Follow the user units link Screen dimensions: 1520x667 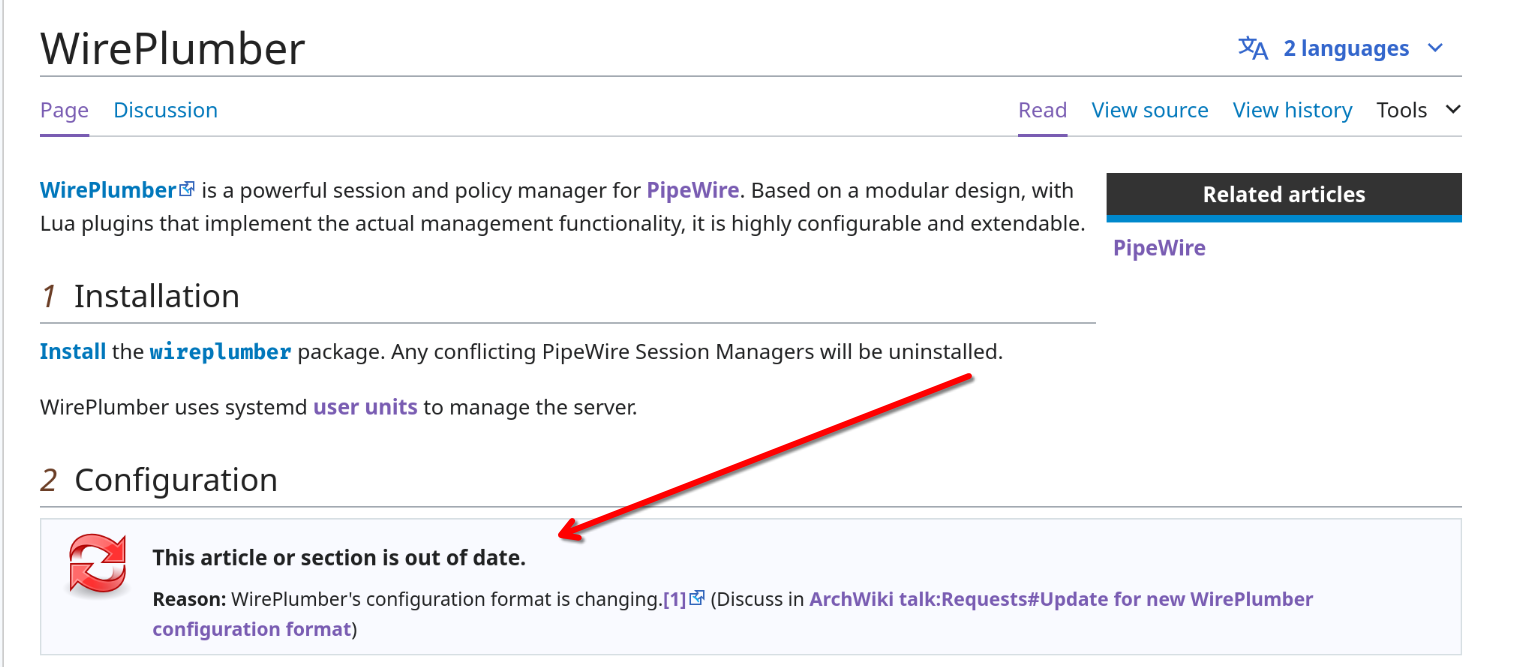point(365,408)
